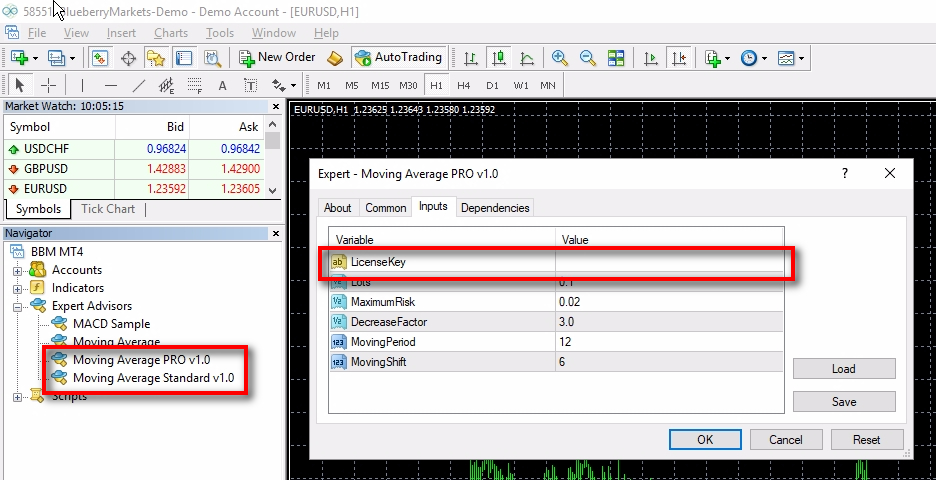Screen dimensions: 936x480
Task: Tile chart windows icon
Action: pos(615,58)
